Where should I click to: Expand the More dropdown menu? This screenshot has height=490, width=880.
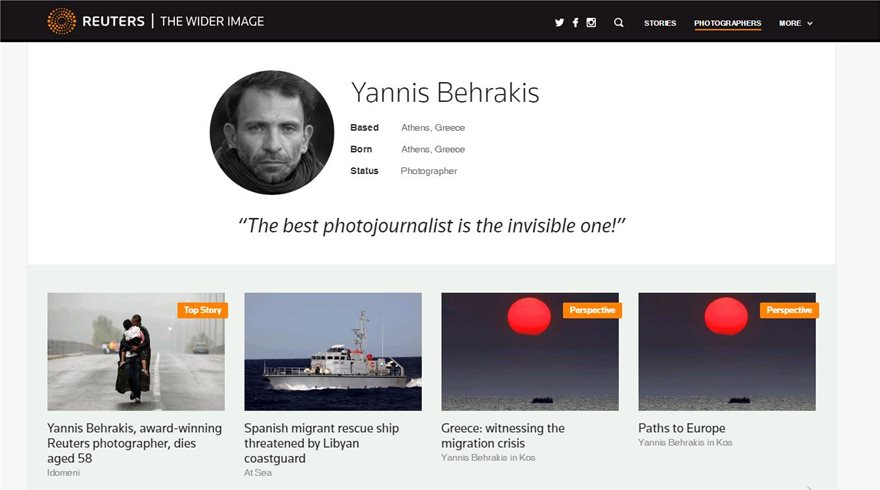796,23
